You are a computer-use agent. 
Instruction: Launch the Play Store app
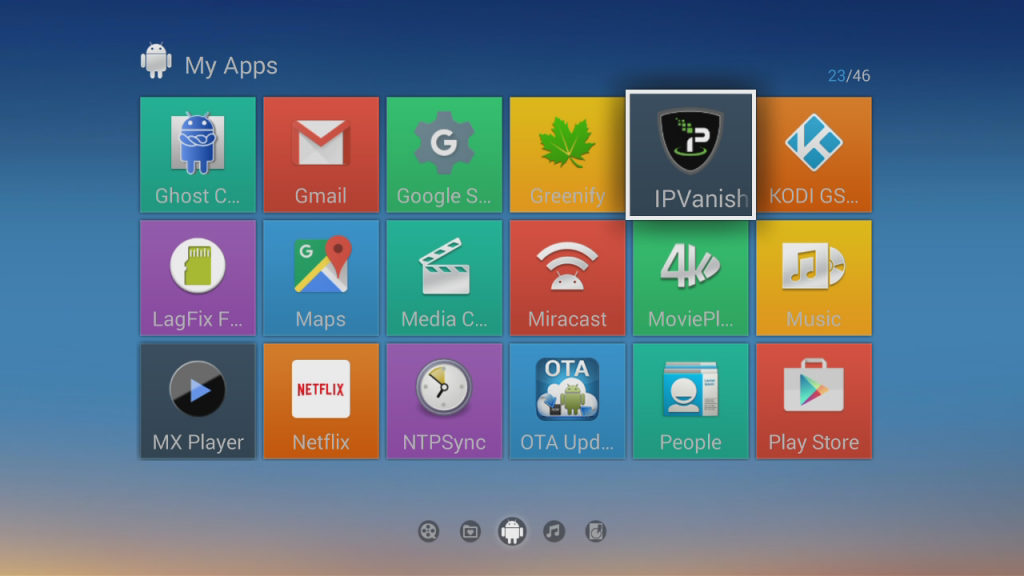(x=814, y=401)
